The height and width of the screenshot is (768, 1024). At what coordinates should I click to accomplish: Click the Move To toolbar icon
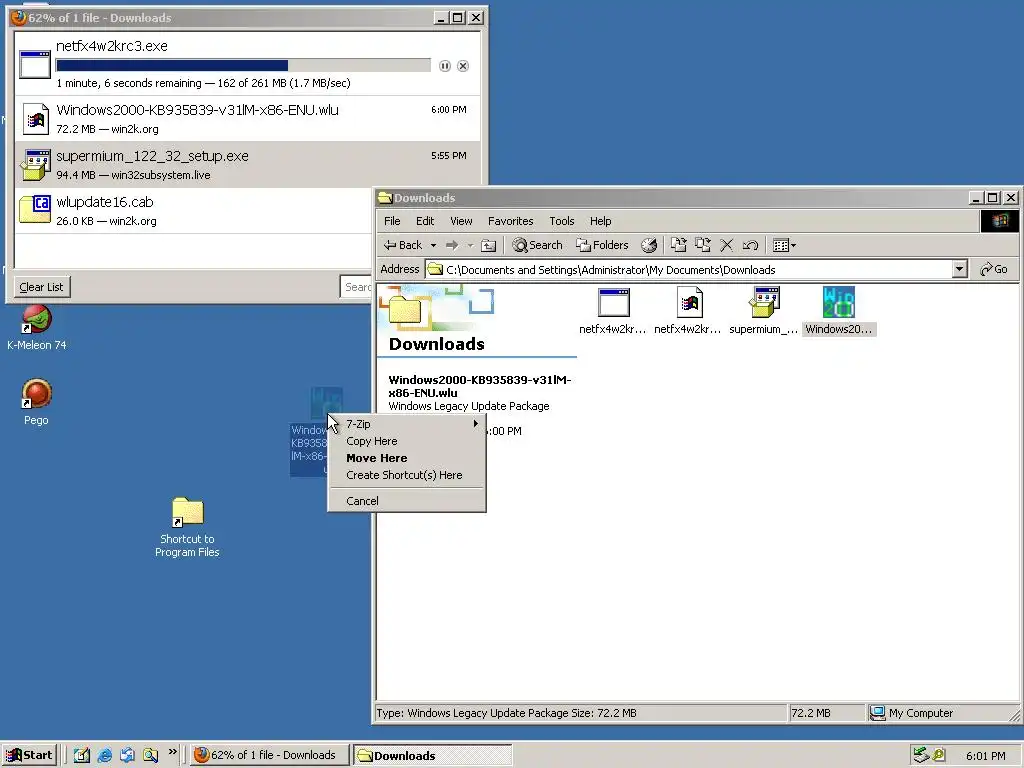pyautogui.click(x=679, y=245)
